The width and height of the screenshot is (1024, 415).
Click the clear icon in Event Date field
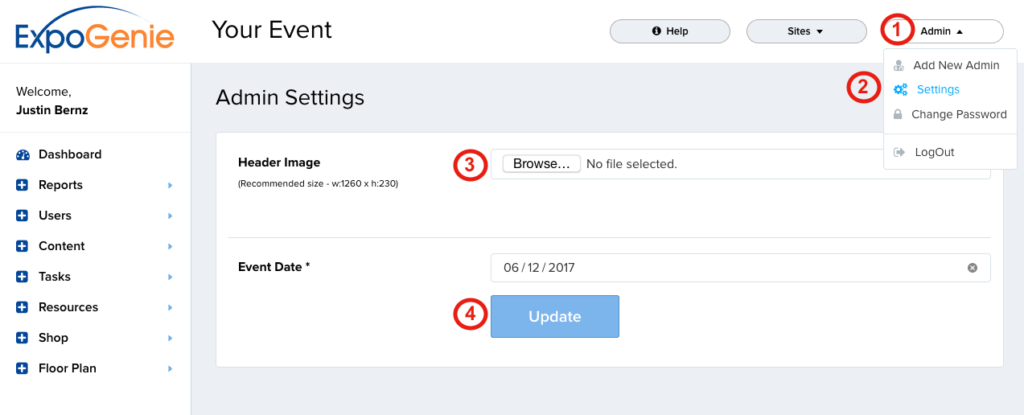tap(972, 268)
